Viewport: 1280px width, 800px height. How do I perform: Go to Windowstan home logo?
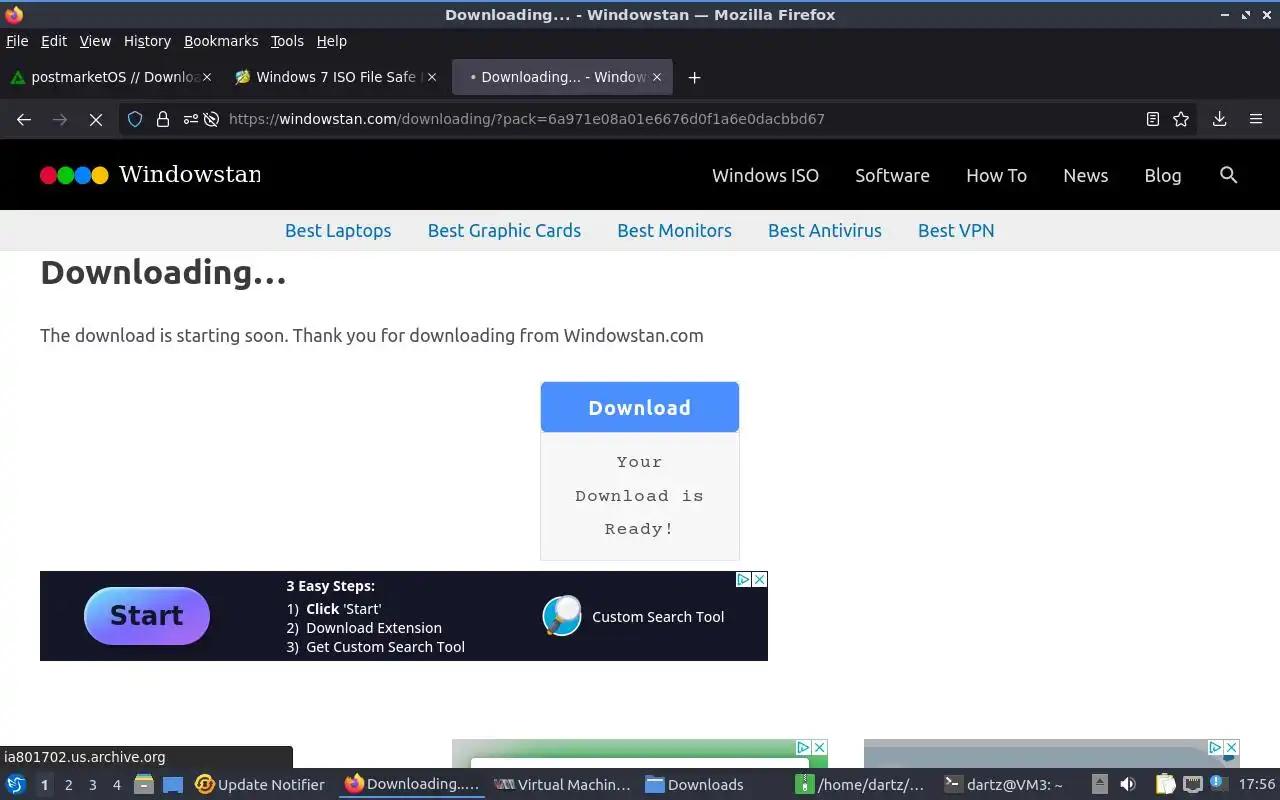(x=150, y=175)
